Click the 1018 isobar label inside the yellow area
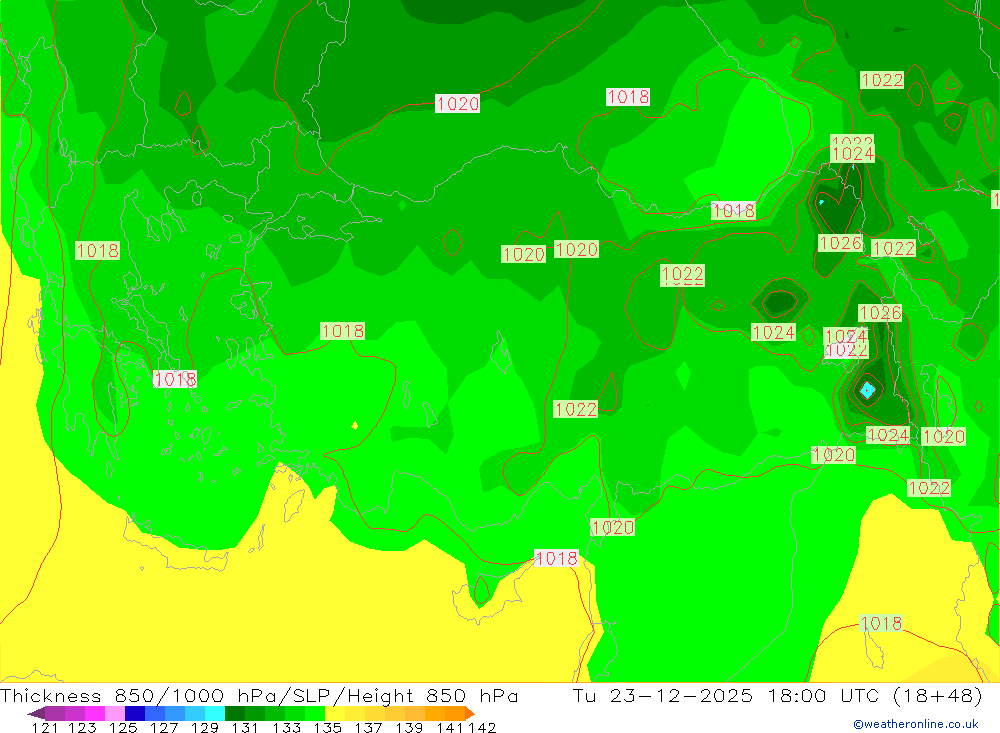Viewport: 1000px width, 733px height. tap(881, 623)
